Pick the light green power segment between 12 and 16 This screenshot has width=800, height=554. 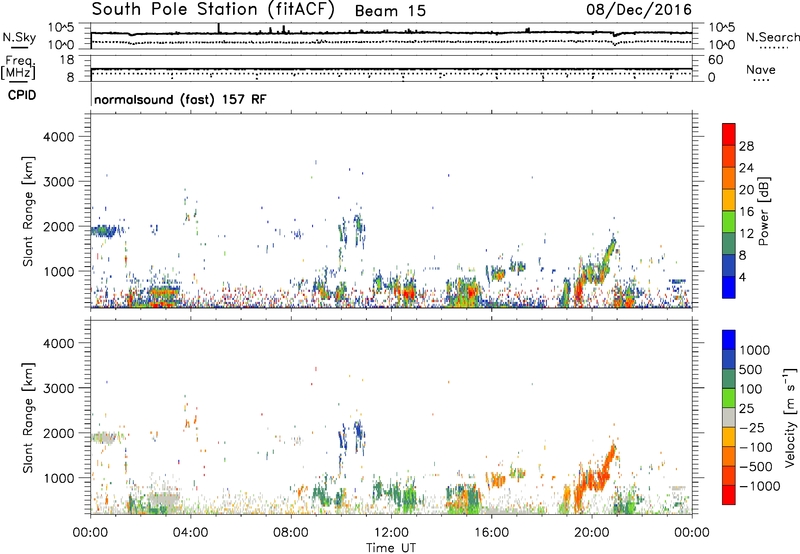(x=729, y=222)
